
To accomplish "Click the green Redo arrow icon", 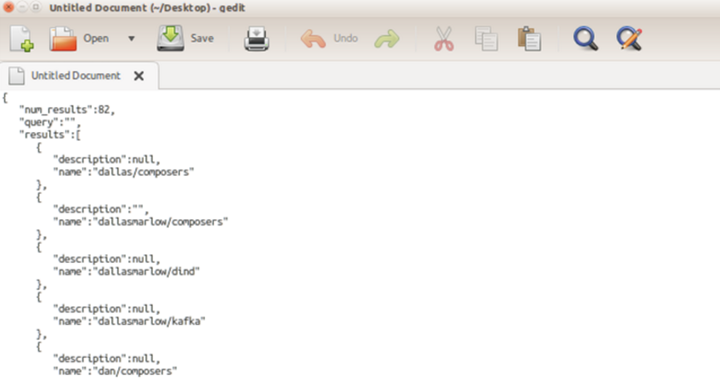I will (387, 39).
